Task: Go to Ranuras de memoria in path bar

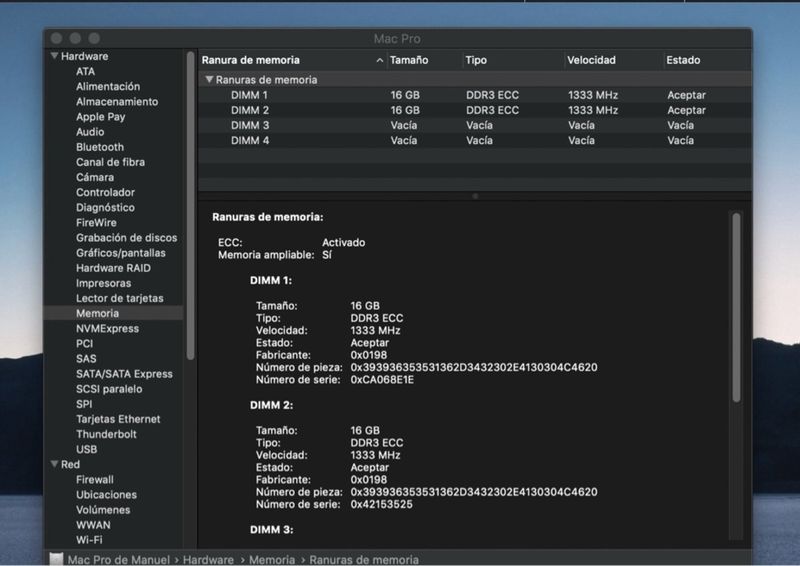Action: (364, 560)
